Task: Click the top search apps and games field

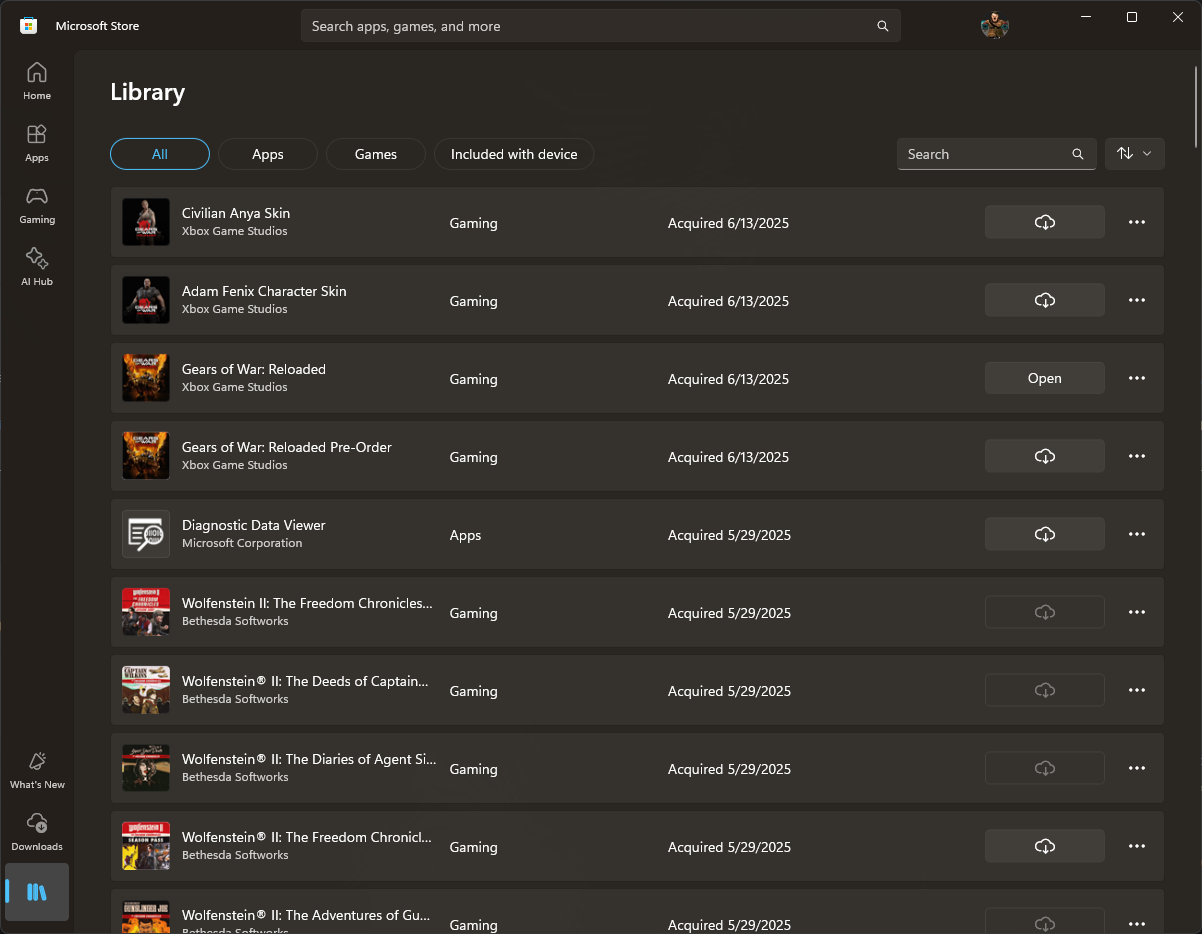Action: (601, 26)
